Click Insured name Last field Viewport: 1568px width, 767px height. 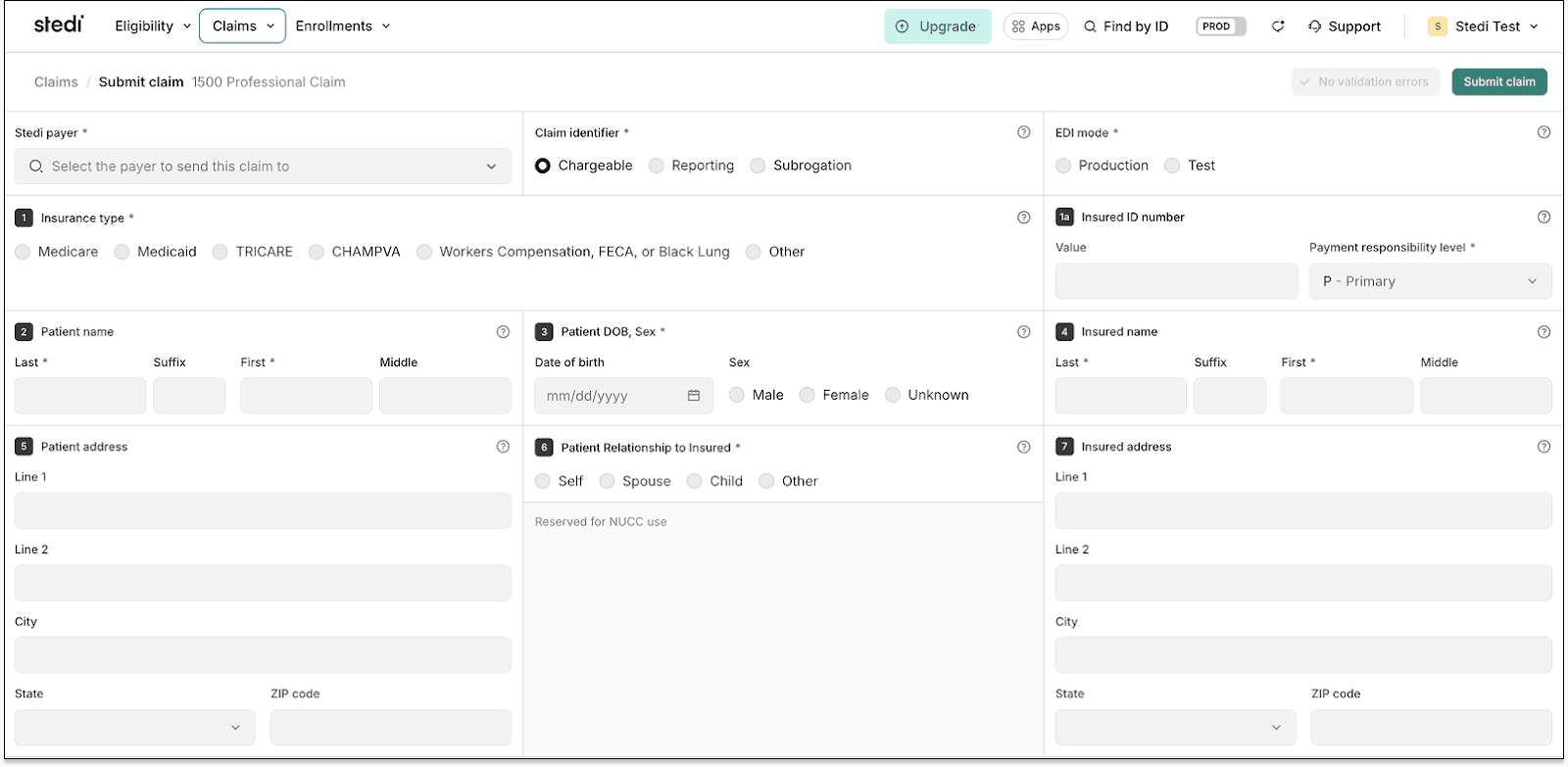1121,396
